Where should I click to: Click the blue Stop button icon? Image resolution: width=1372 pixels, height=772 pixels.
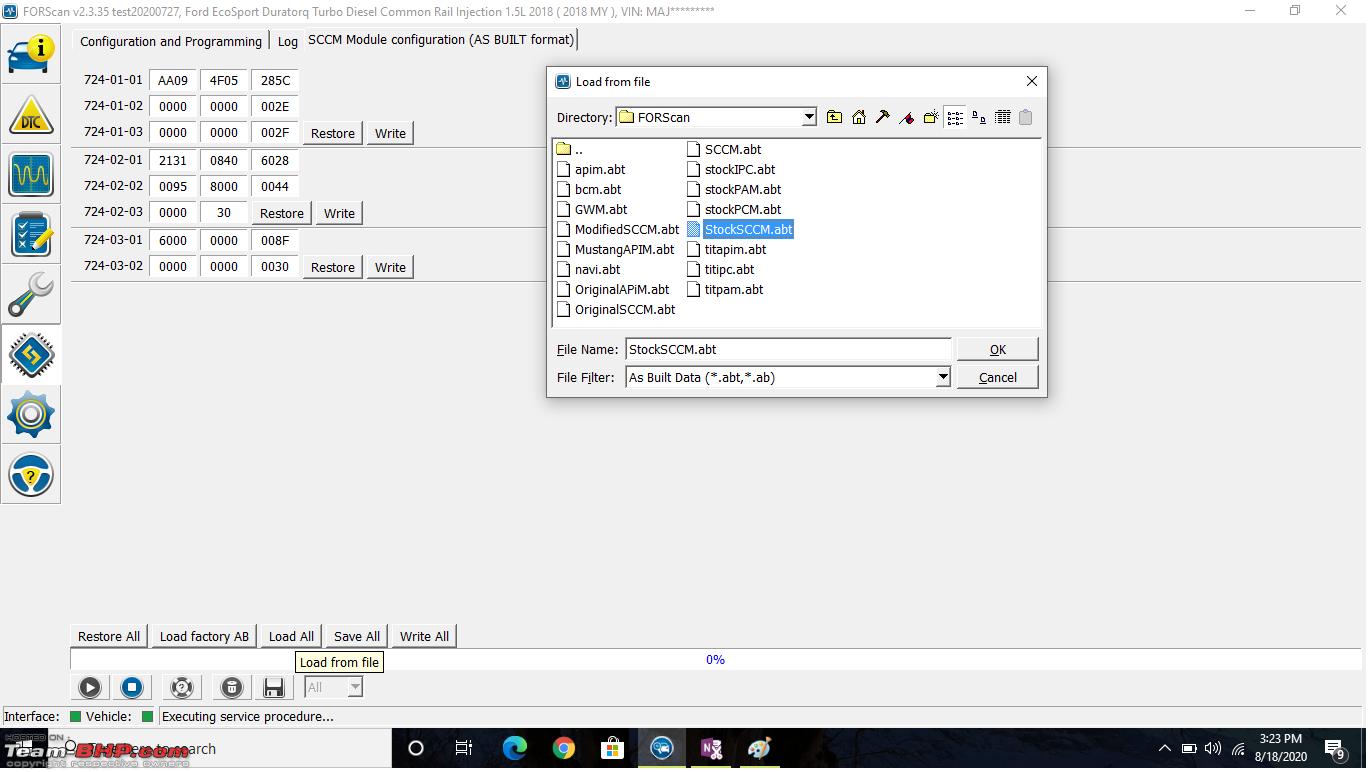pyautogui.click(x=131, y=688)
